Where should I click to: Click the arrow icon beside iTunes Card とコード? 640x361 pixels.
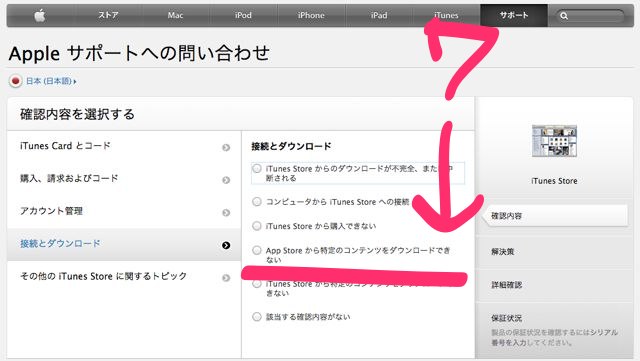point(226,147)
